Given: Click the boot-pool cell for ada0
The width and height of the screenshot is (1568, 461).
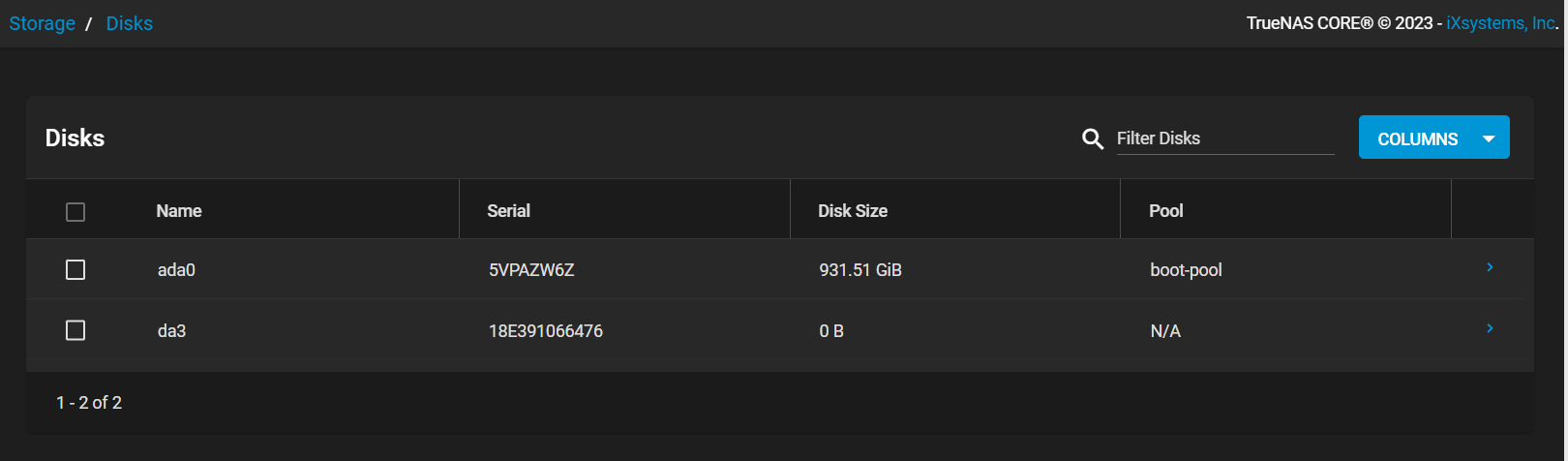Looking at the screenshot, I should click(1186, 270).
